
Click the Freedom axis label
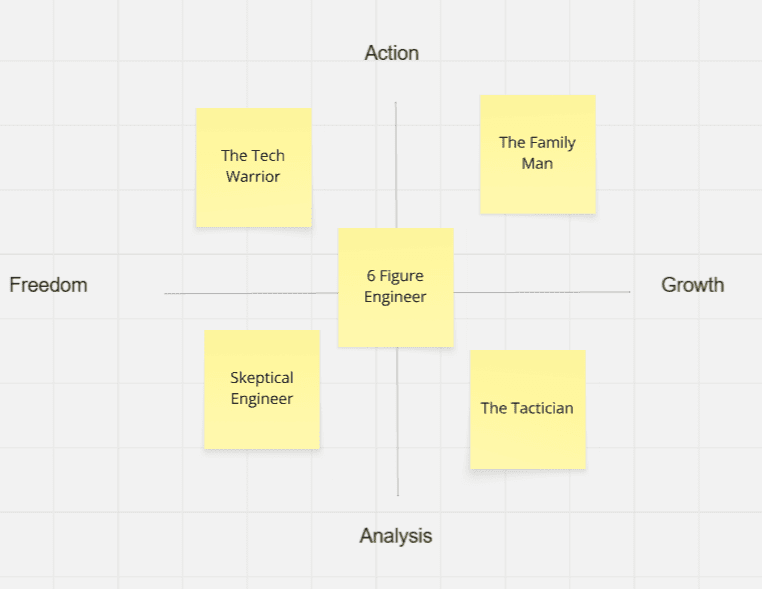pos(48,285)
